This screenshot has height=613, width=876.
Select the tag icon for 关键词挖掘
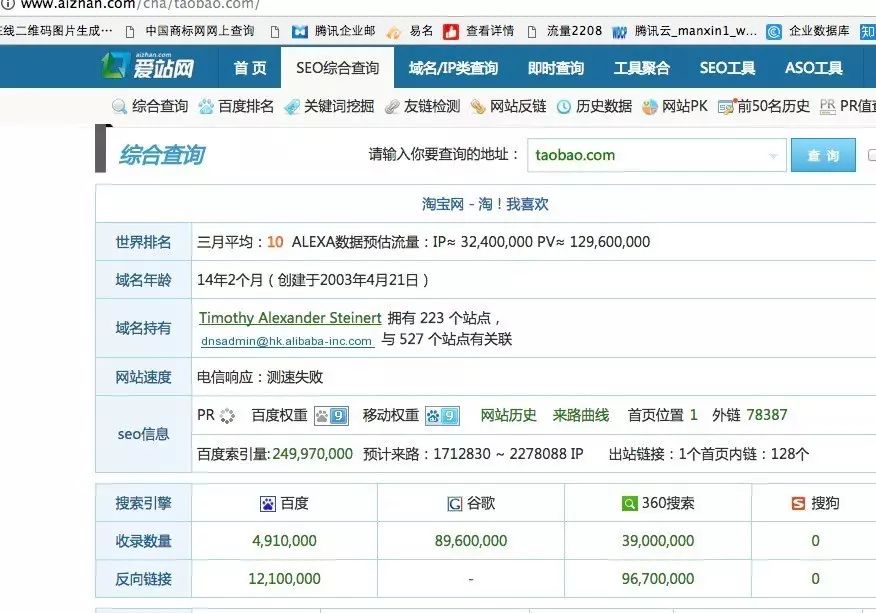tap(292, 106)
